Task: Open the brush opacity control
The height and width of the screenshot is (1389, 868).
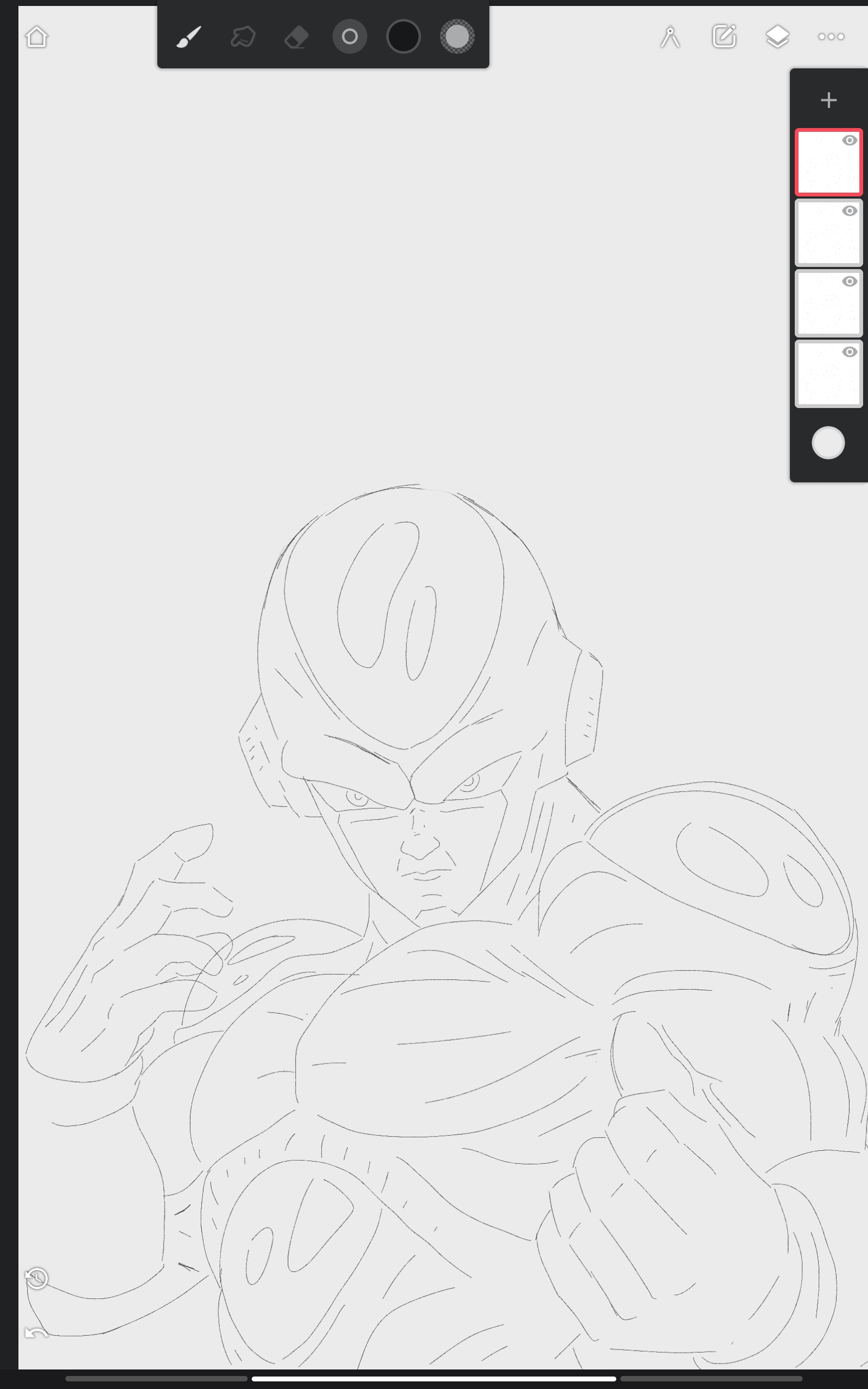Action: [457, 37]
